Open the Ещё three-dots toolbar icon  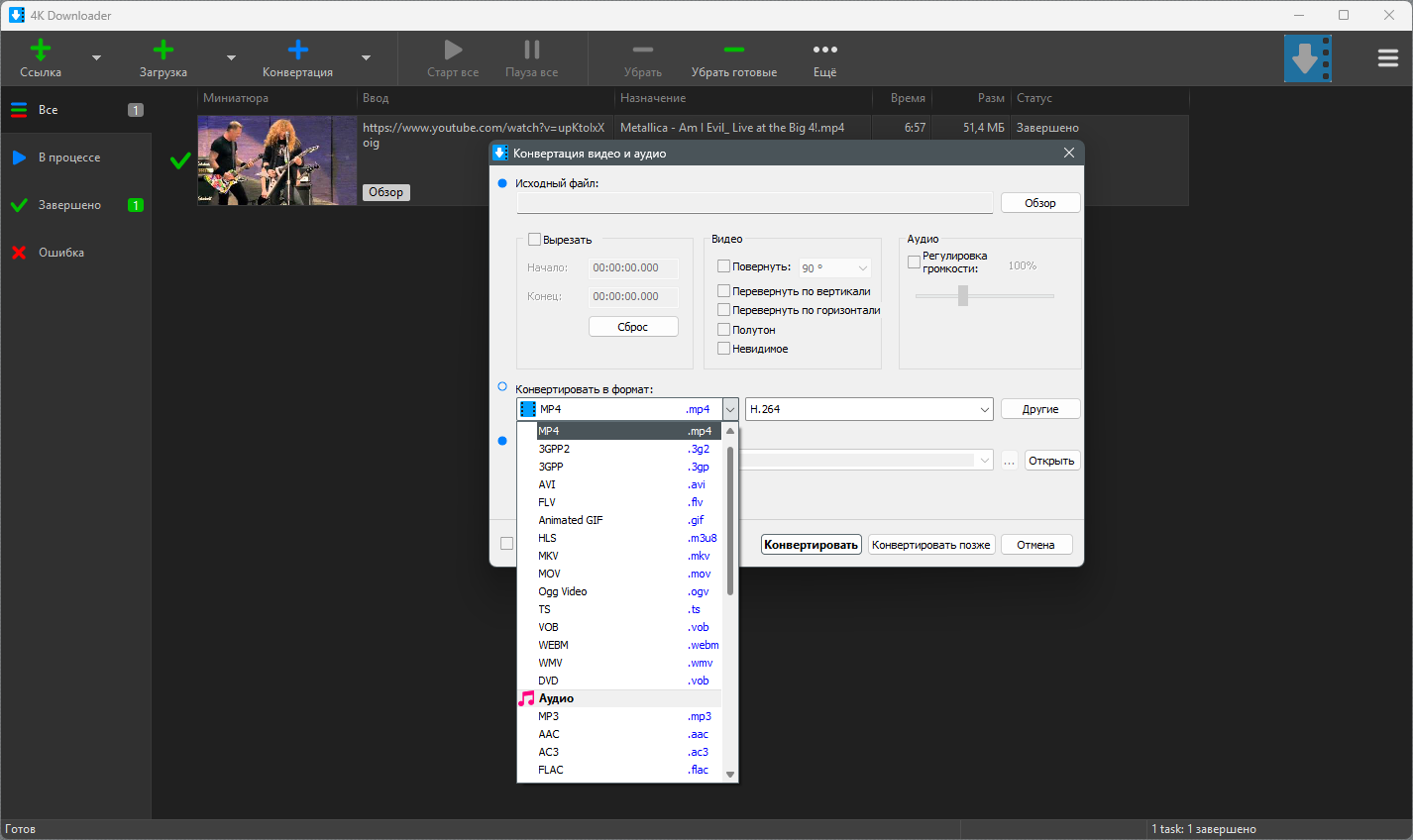pos(825,50)
